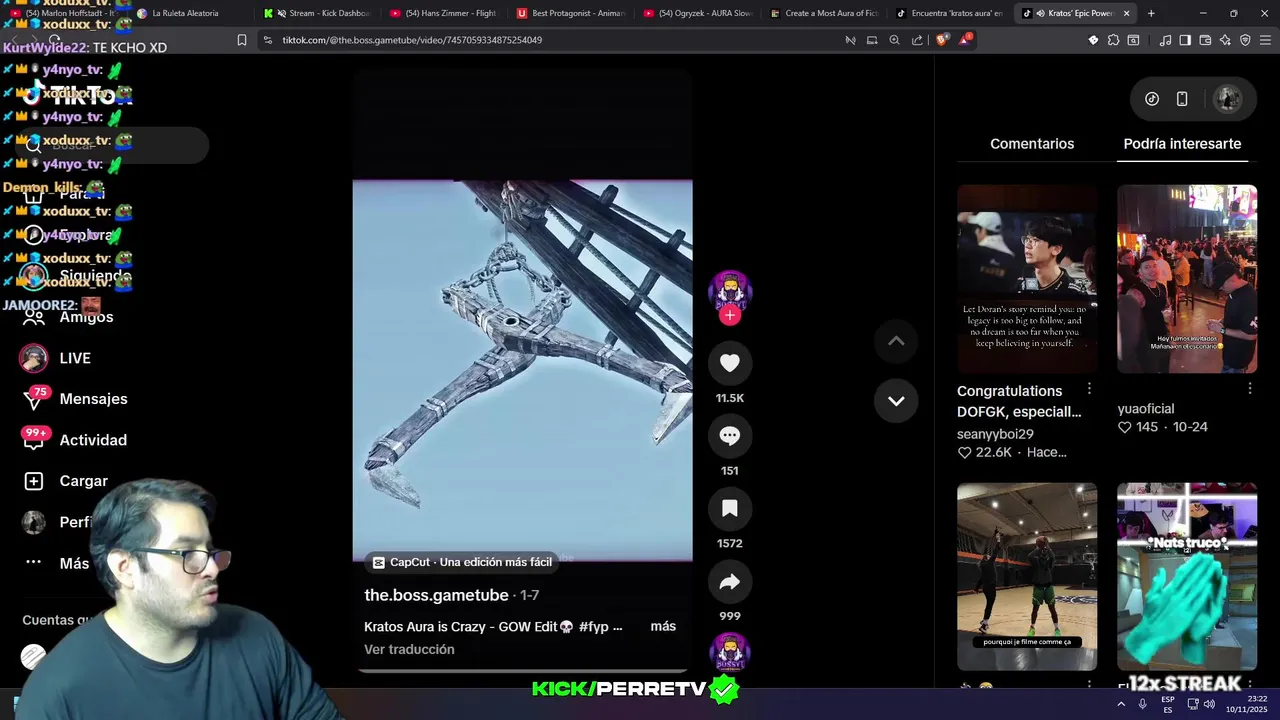Open options for Congratulations DOFGK video
Viewport: 1280px width, 720px height.
click(1089, 388)
